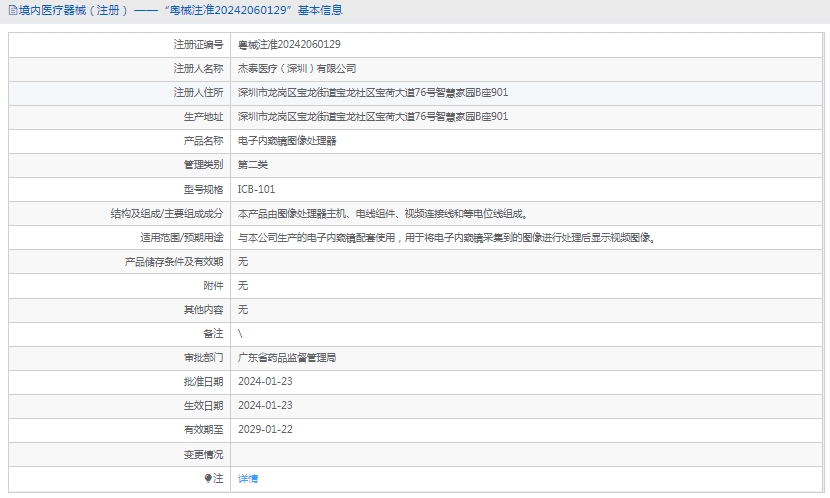The width and height of the screenshot is (830, 498).
Task: Click registrant name 杰泰医疗（深圳）有限公司
Action: (296, 69)
